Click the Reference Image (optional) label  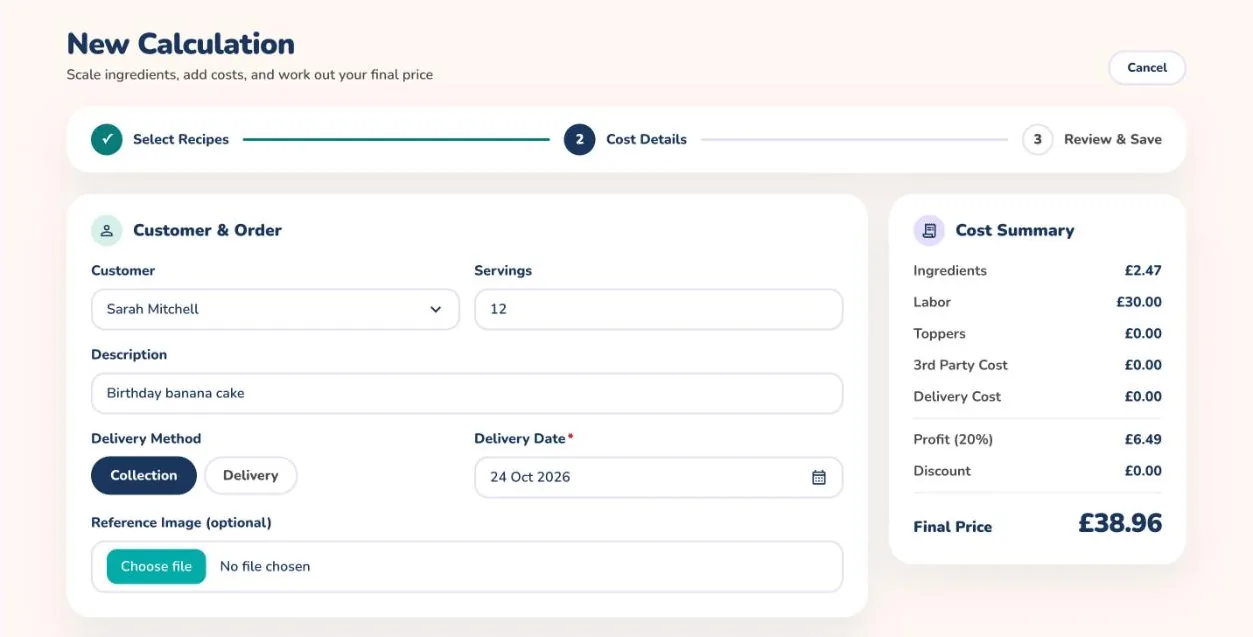pyautogui.click(x=181, y=523)
